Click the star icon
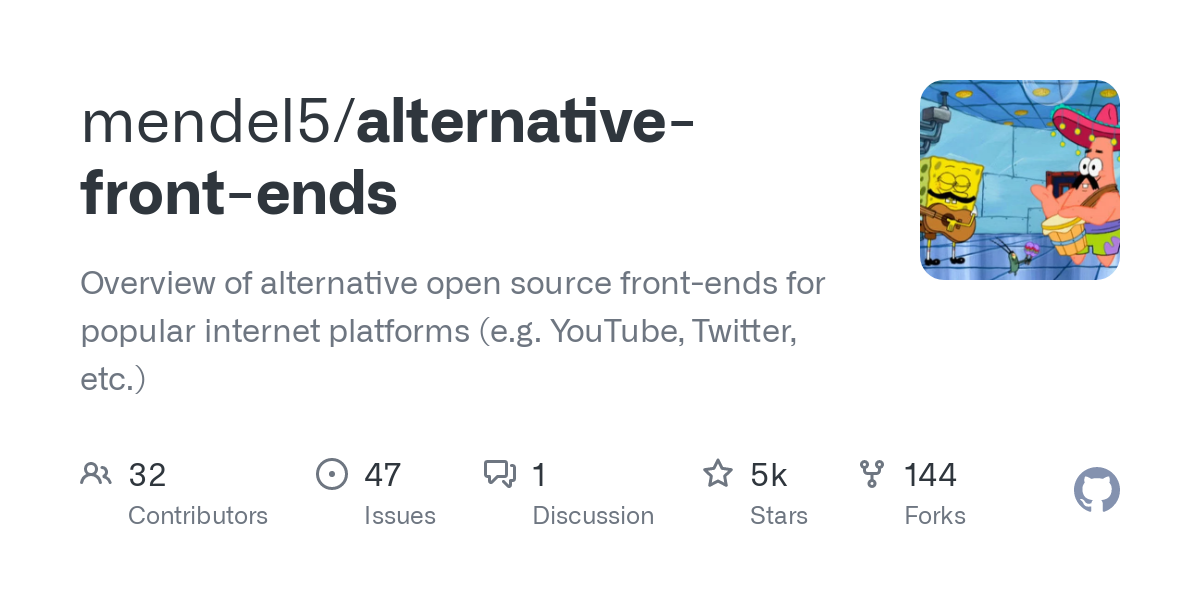The image size is (1200, 600). coord(718,473)
